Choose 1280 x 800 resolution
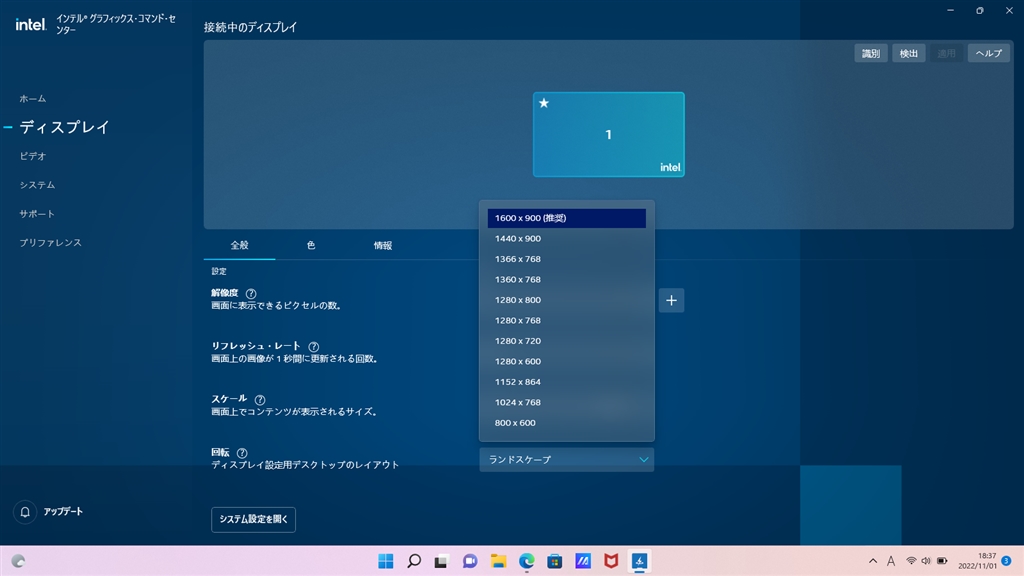Image resolution: width=1024 pixels, height=576 pixels. [567, 300]
